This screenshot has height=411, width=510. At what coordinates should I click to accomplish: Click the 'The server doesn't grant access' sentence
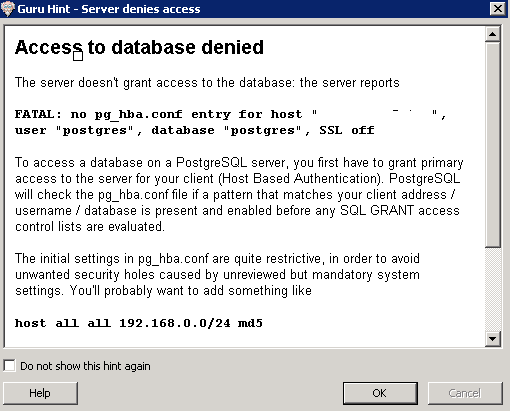[207, 82]
